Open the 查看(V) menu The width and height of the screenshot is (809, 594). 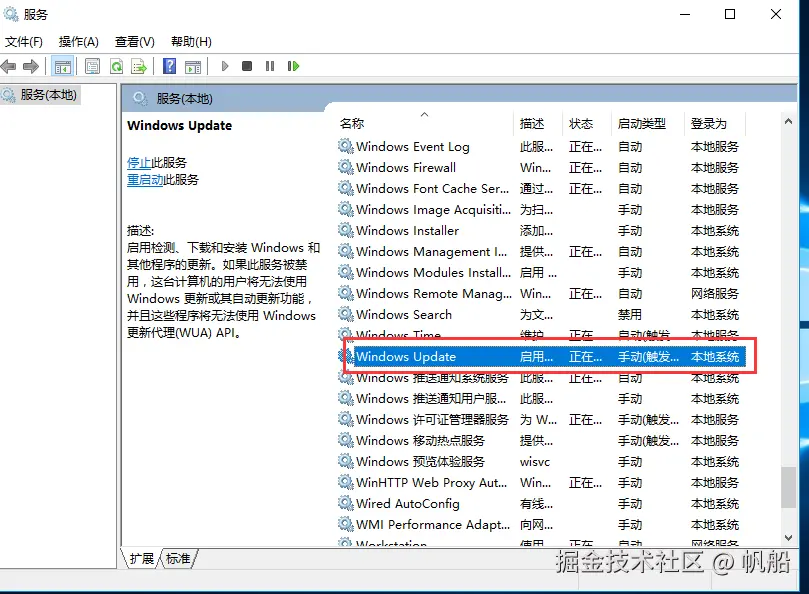[x=135, y=41]
